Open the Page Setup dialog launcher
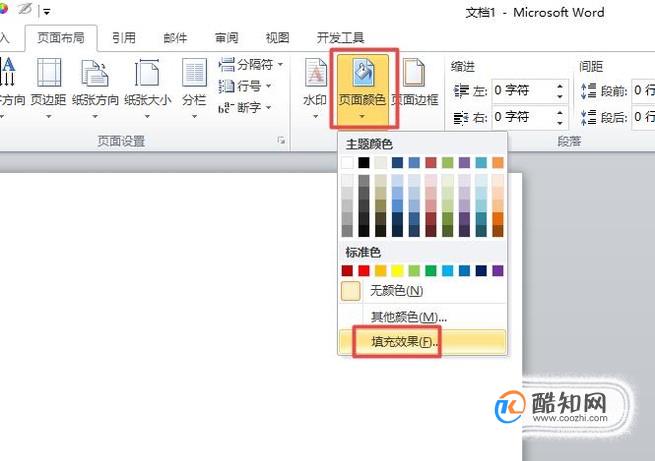 click(282, 141)
